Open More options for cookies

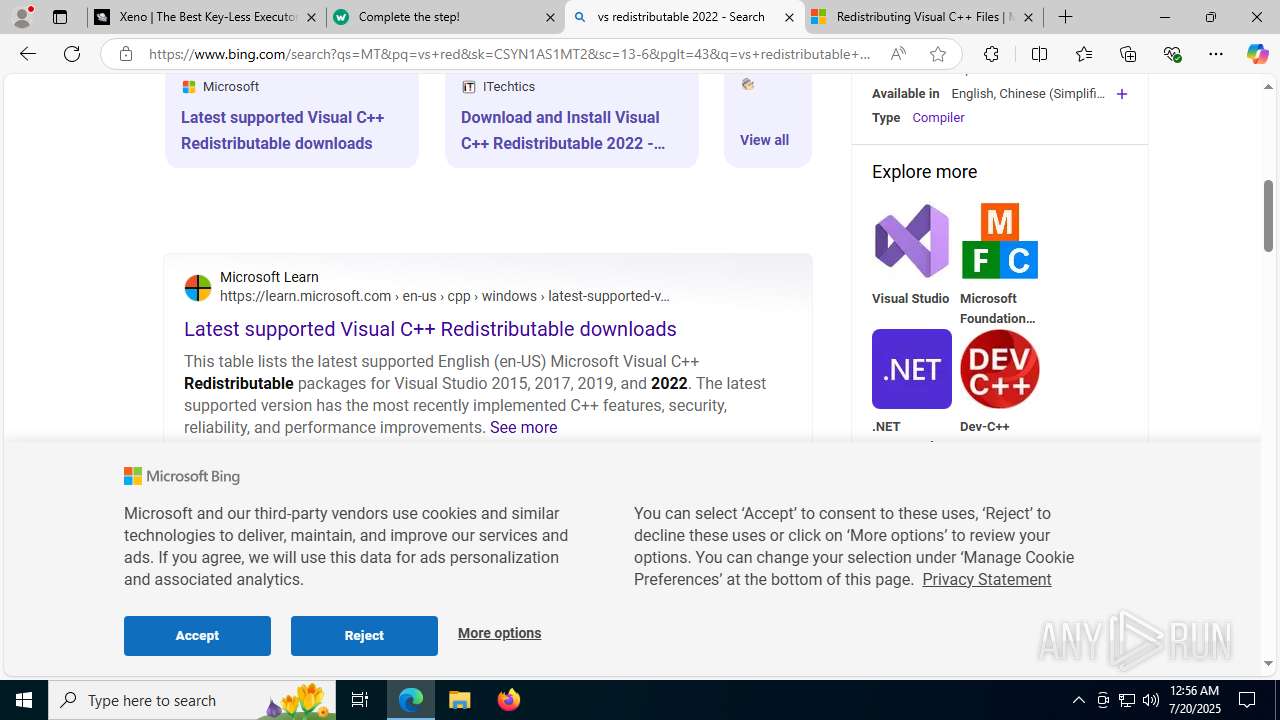pos(499,633)
